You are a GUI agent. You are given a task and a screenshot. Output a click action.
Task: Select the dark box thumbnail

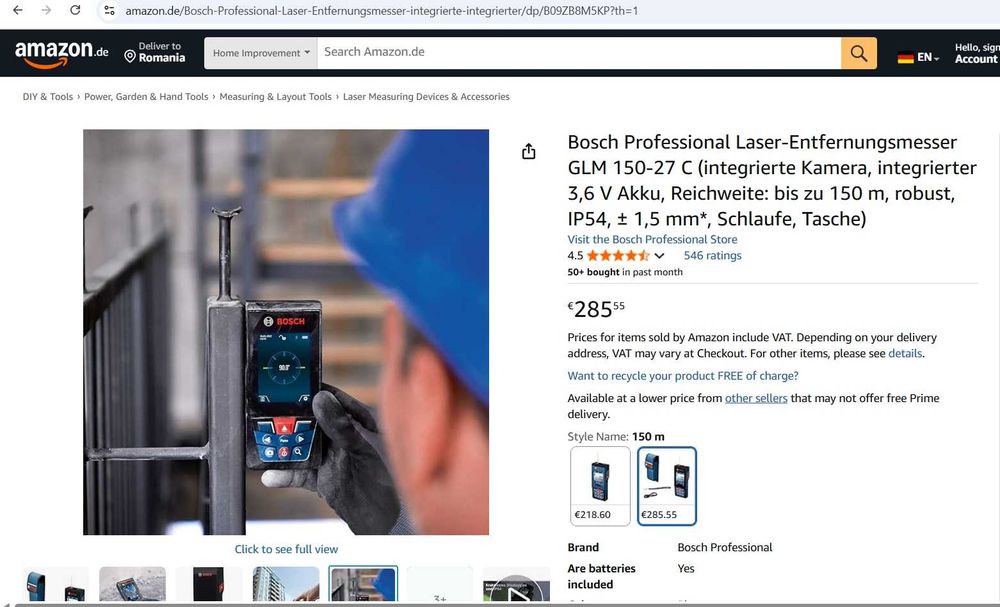tap(209, 585)
